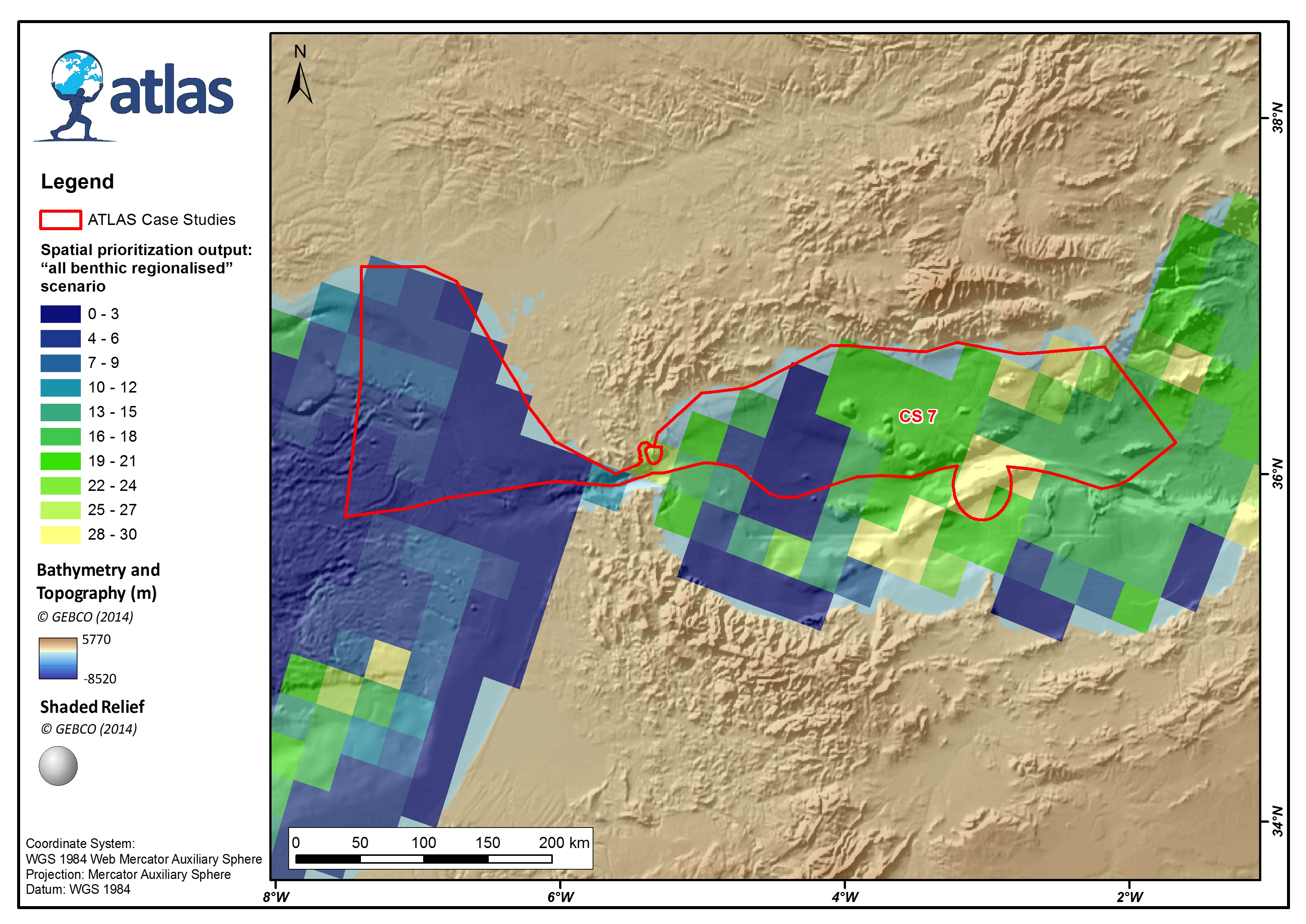Click the 'Bathymetry and Topography (m)' heading
This screenshot has width=1306, height=924.
pos(98,581)
